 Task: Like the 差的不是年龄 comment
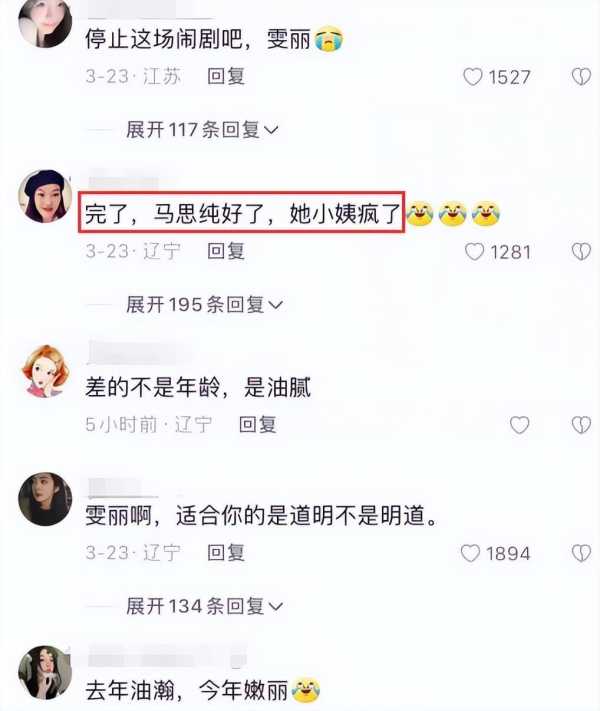pyautogui.click(x=519, y=425)
